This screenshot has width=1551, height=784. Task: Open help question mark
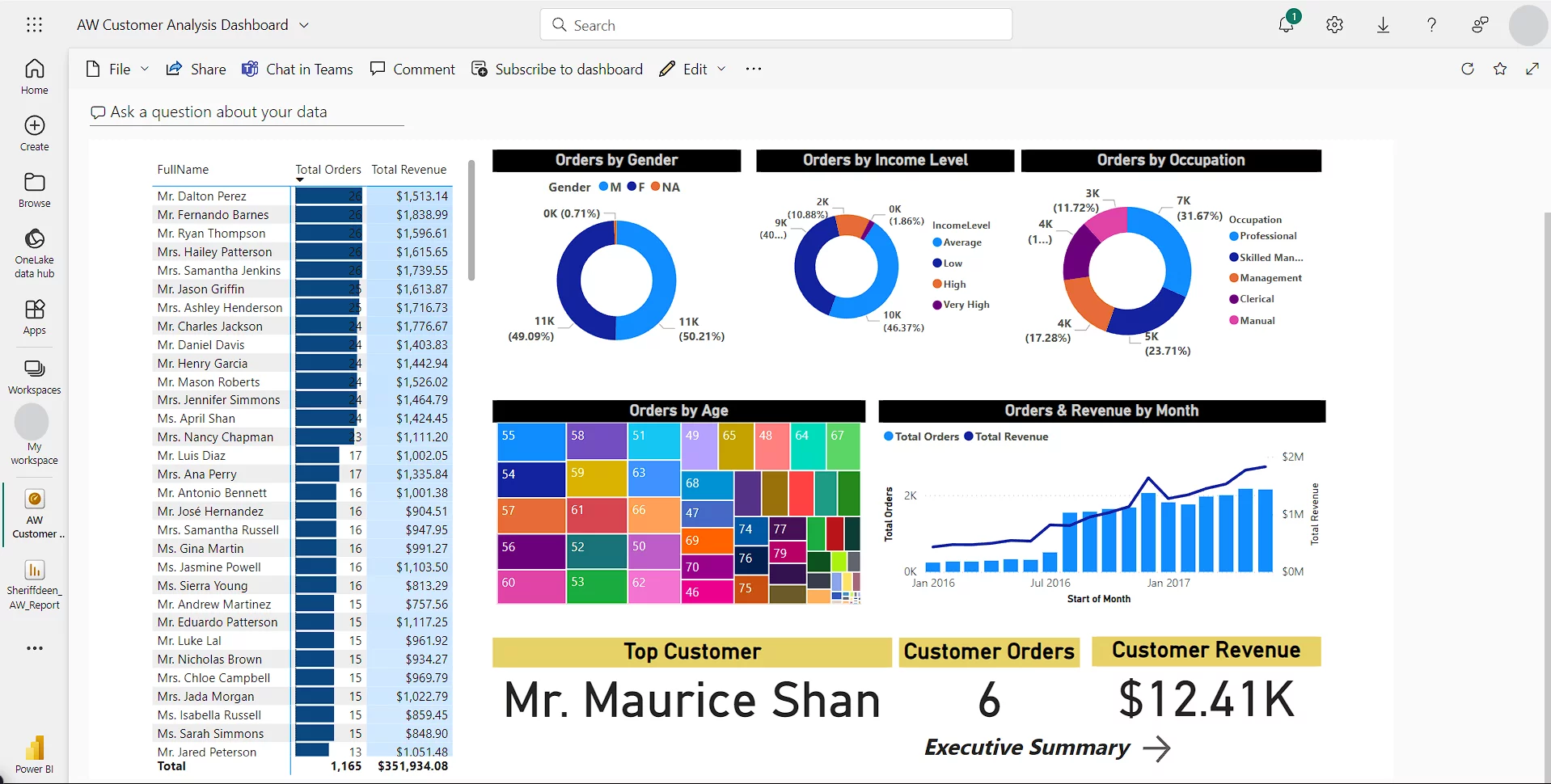pyautogui.click(x=1431, y=25)
